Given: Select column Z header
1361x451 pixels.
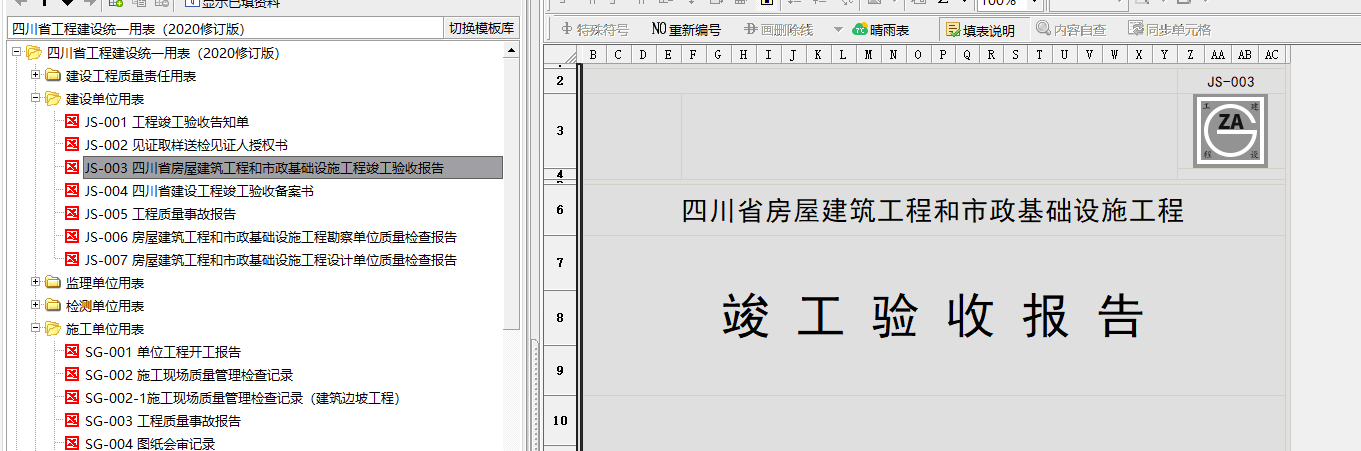Looking at the screenshot, I should [1191, 55].
